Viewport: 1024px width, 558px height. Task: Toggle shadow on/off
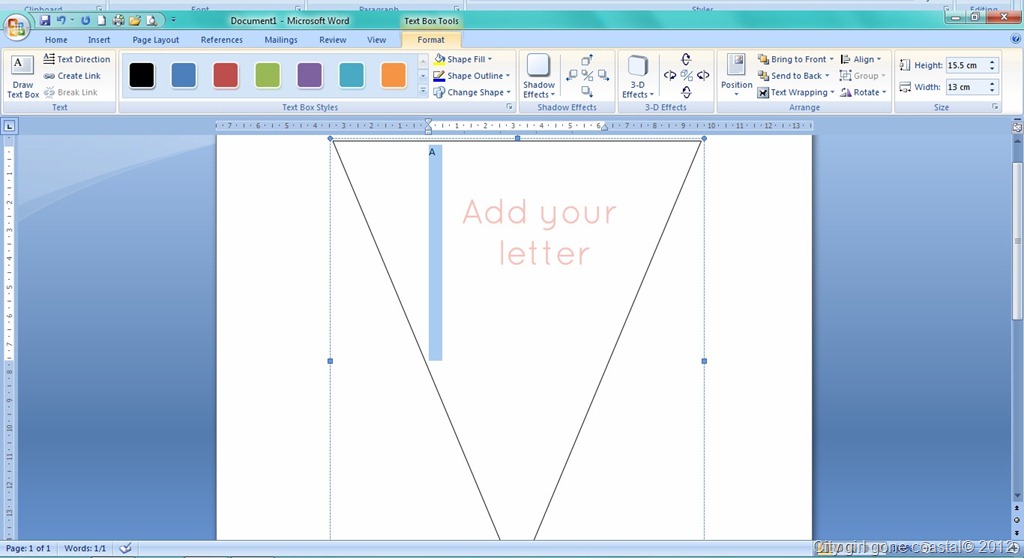(x=587, y=76)
